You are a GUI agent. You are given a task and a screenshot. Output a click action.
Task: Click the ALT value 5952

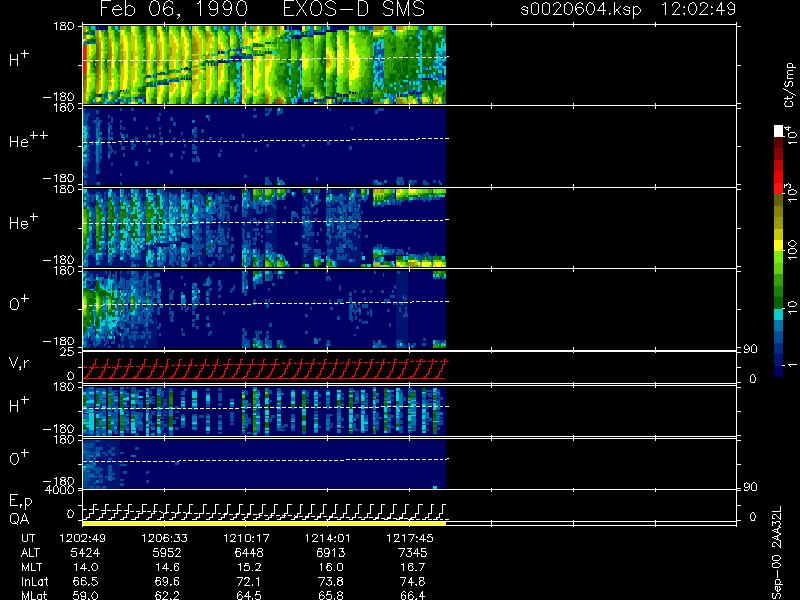tap(167, 553)
